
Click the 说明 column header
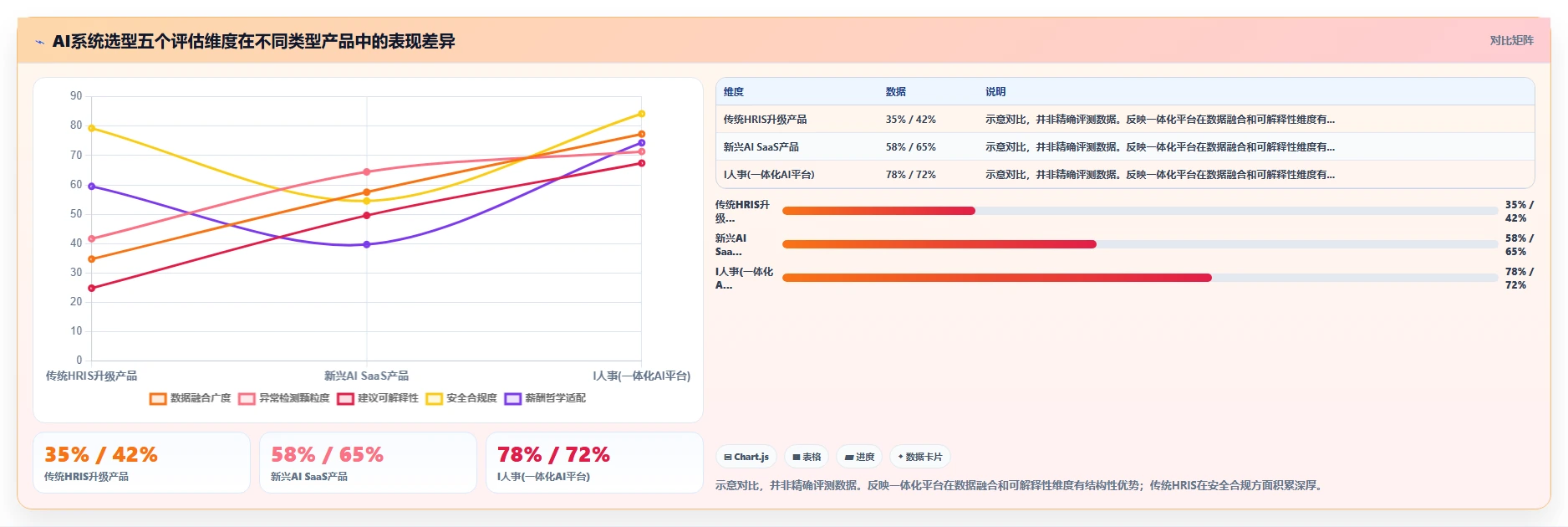pyautogui.click(x=995, y=92)
